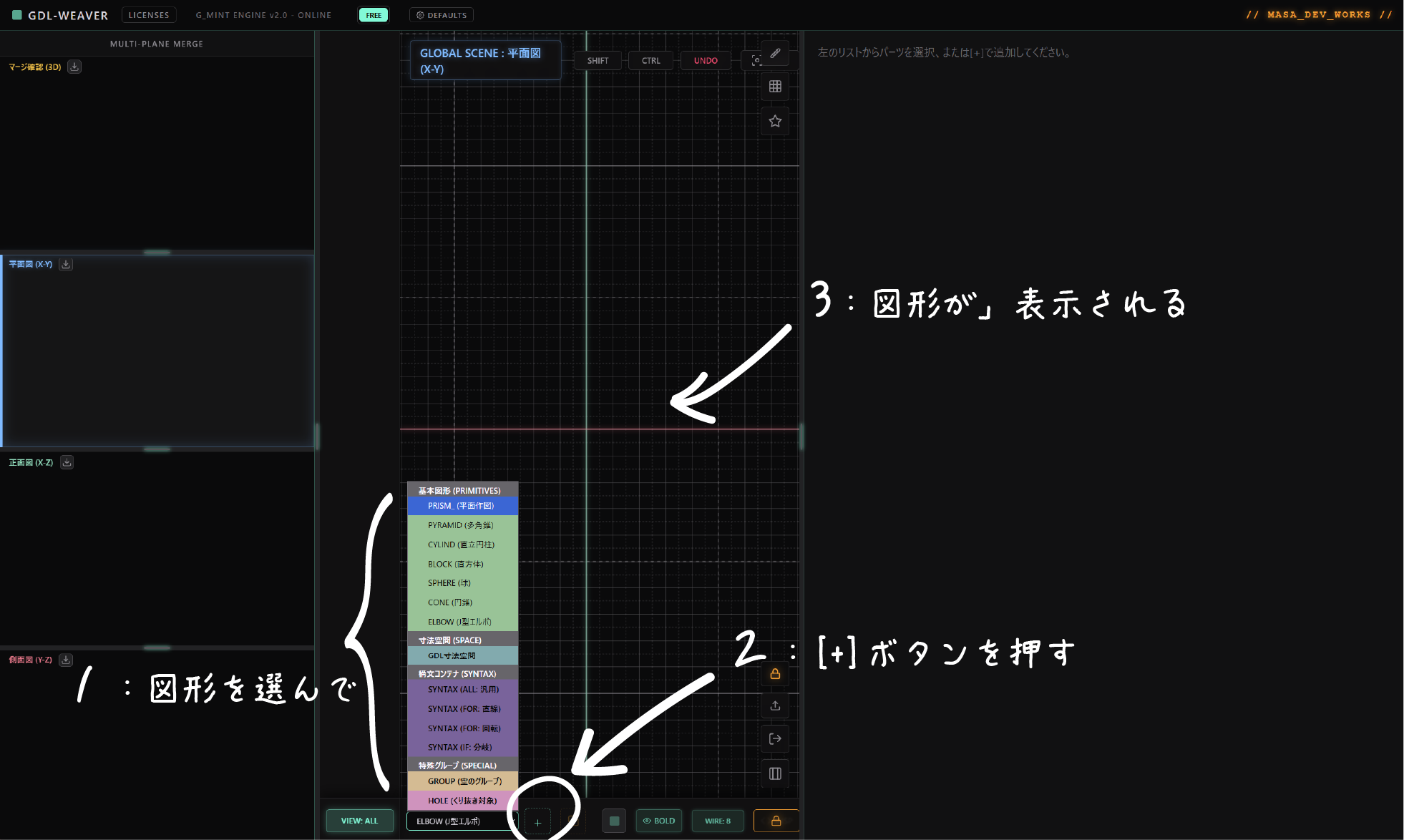Select SYNTAX (FOR: 回転) option
1404x840 pixels.
tap(462, 728)
